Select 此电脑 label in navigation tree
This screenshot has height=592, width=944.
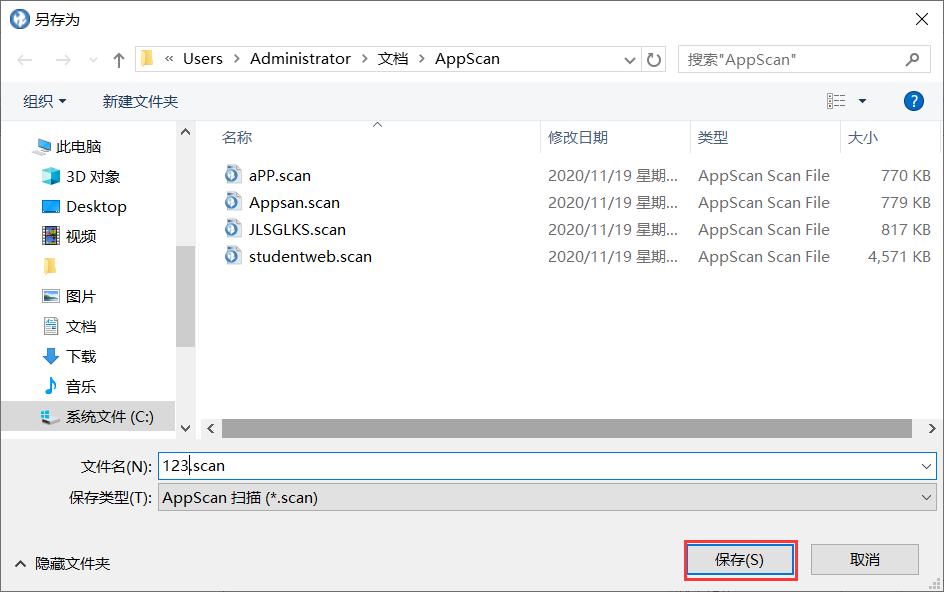coord(79,146)
